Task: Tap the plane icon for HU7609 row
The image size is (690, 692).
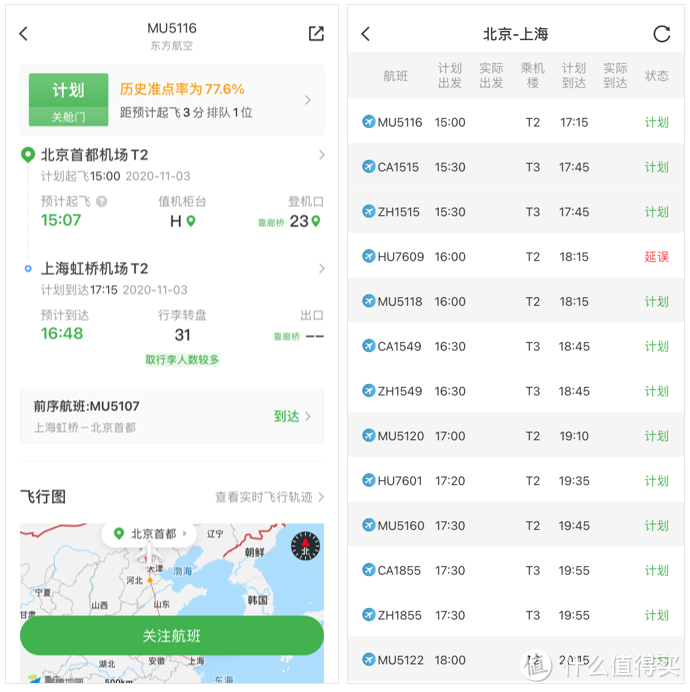Action: (368, 256)
